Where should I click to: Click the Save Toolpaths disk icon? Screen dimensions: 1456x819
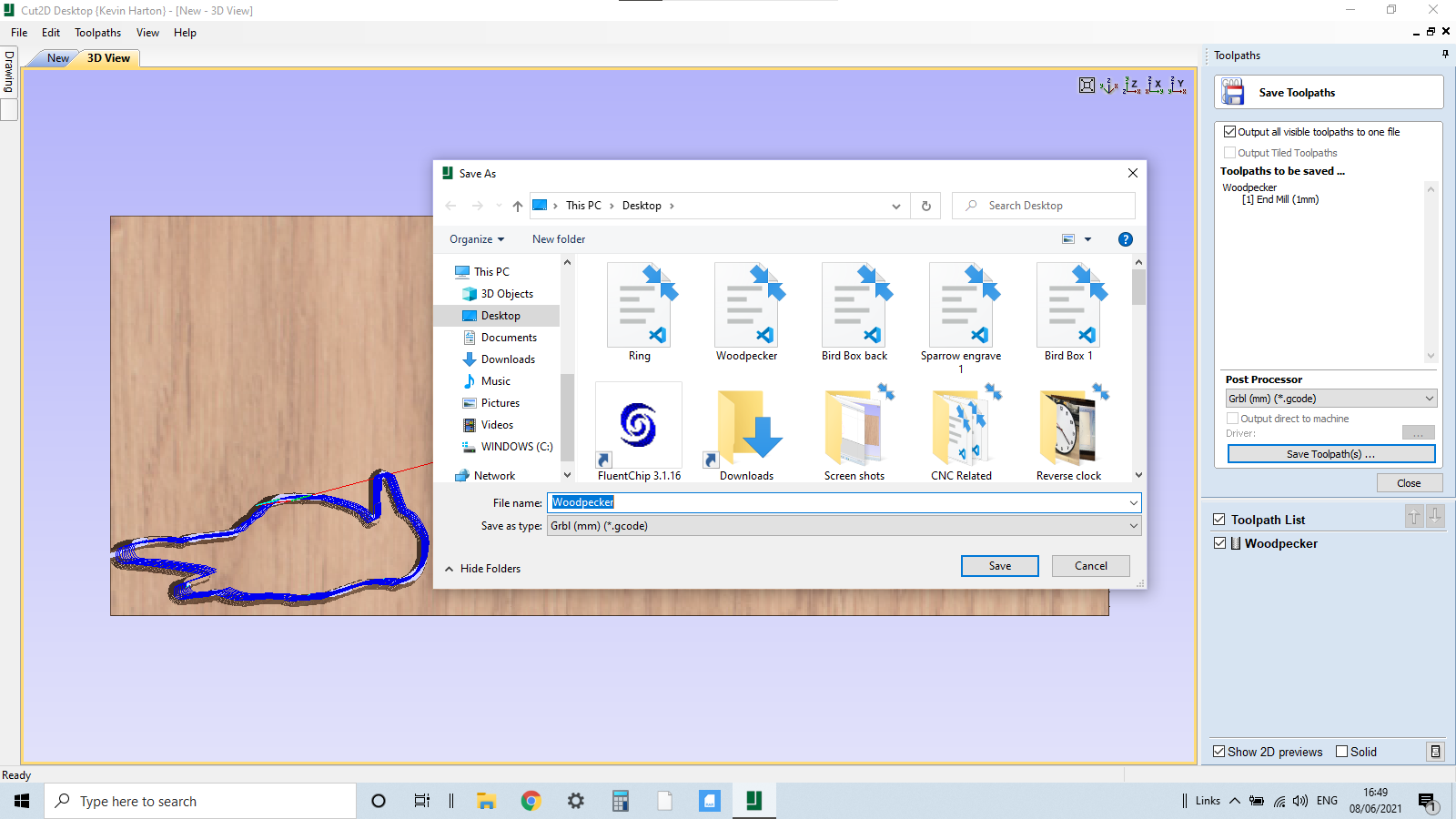pyautogui.click(x=1233, y=91)
